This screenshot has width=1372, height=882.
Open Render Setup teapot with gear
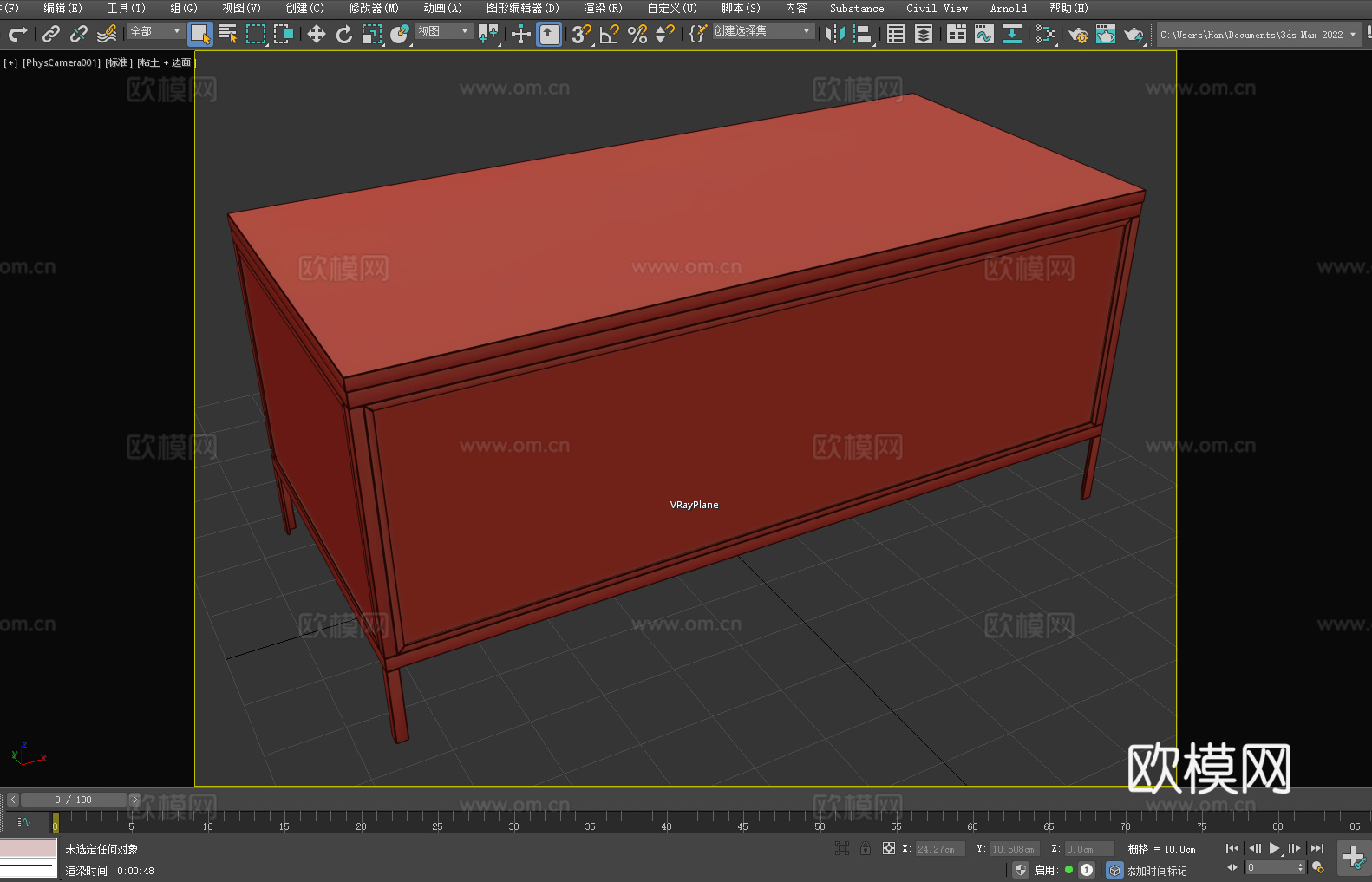(x=1077, y=34)
